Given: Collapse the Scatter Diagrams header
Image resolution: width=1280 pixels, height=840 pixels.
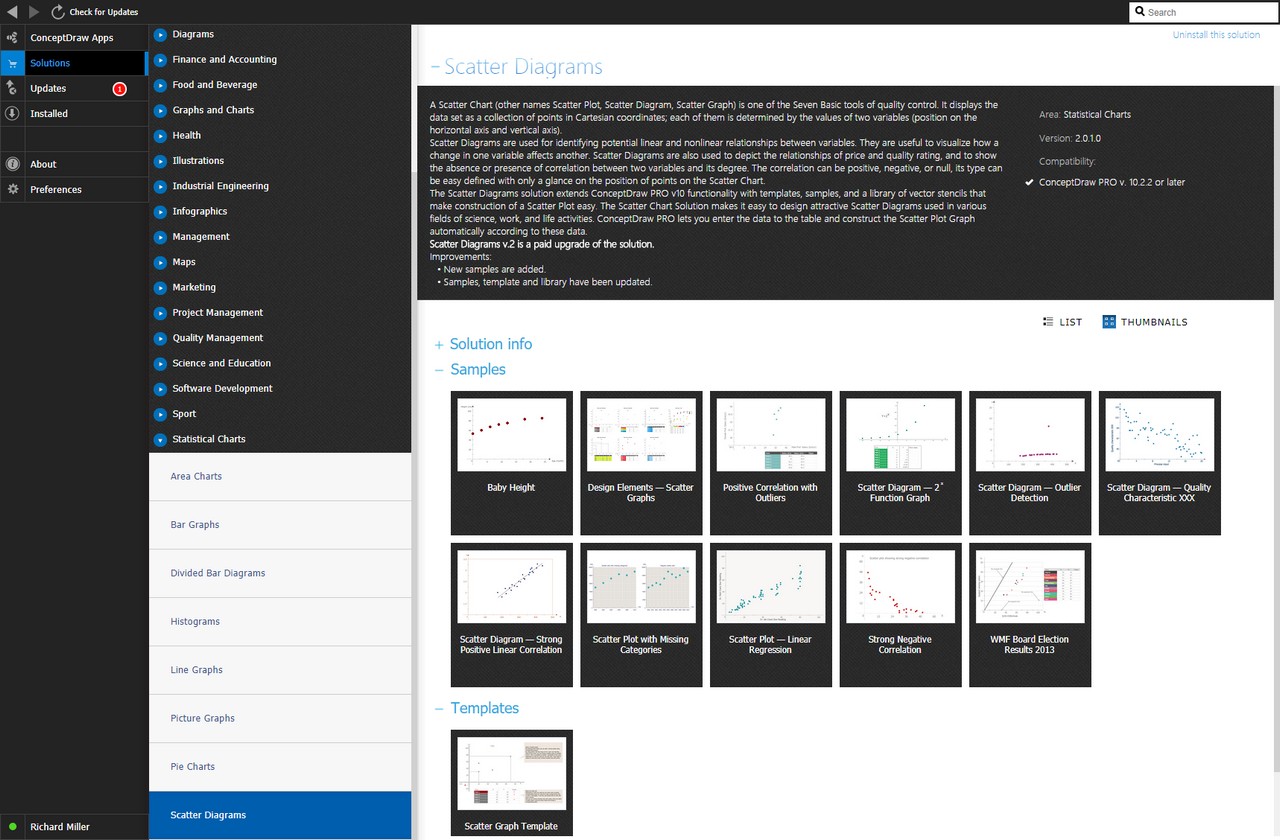Looking at the screenshot, I should point(435,67).
